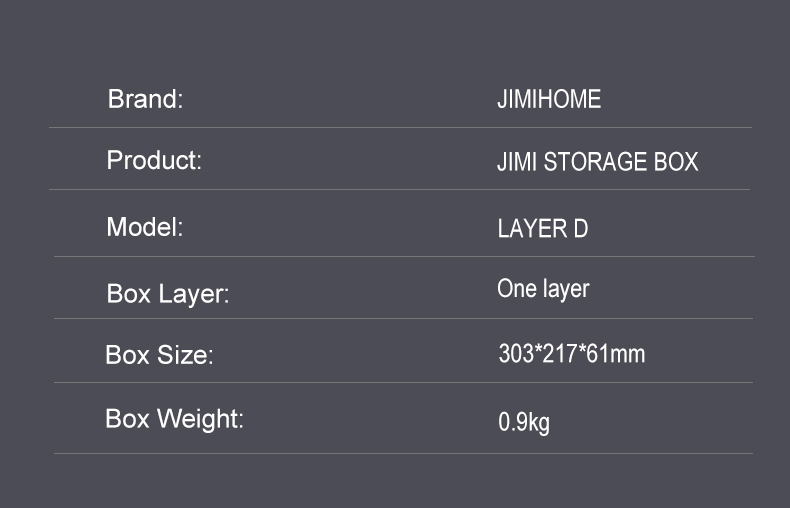
Task: Click the divider line below Product row
Action: [400, 189]
